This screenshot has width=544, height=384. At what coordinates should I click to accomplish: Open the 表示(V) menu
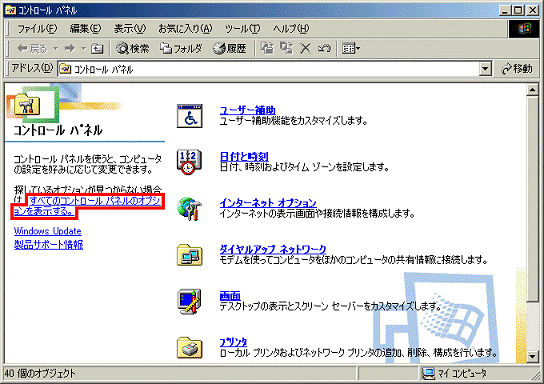[130, 28]
